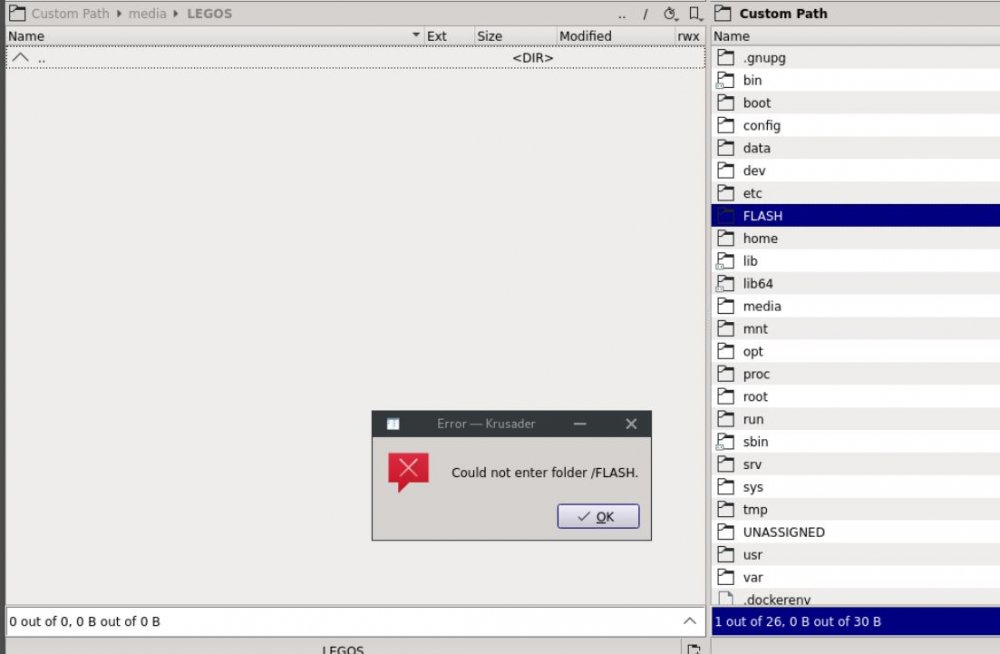The image size is (1000, 654).
Task: Click the '1 out of 26' status bar
Action: pos(855,621)
